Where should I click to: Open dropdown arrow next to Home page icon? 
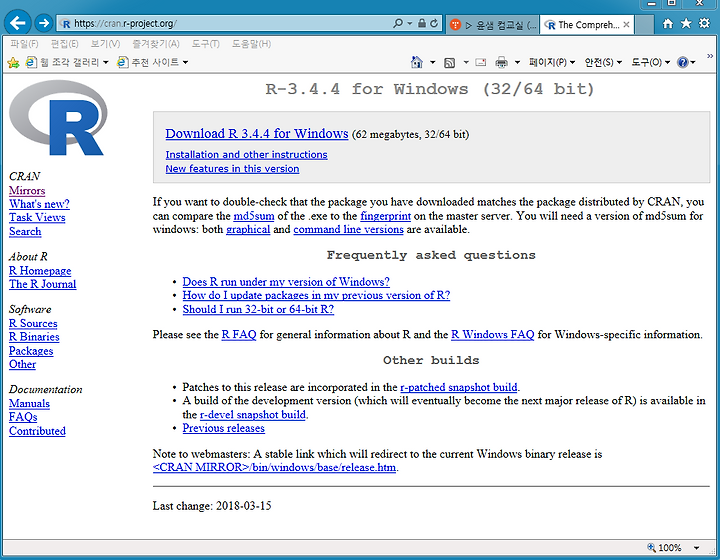pos(432,62)
